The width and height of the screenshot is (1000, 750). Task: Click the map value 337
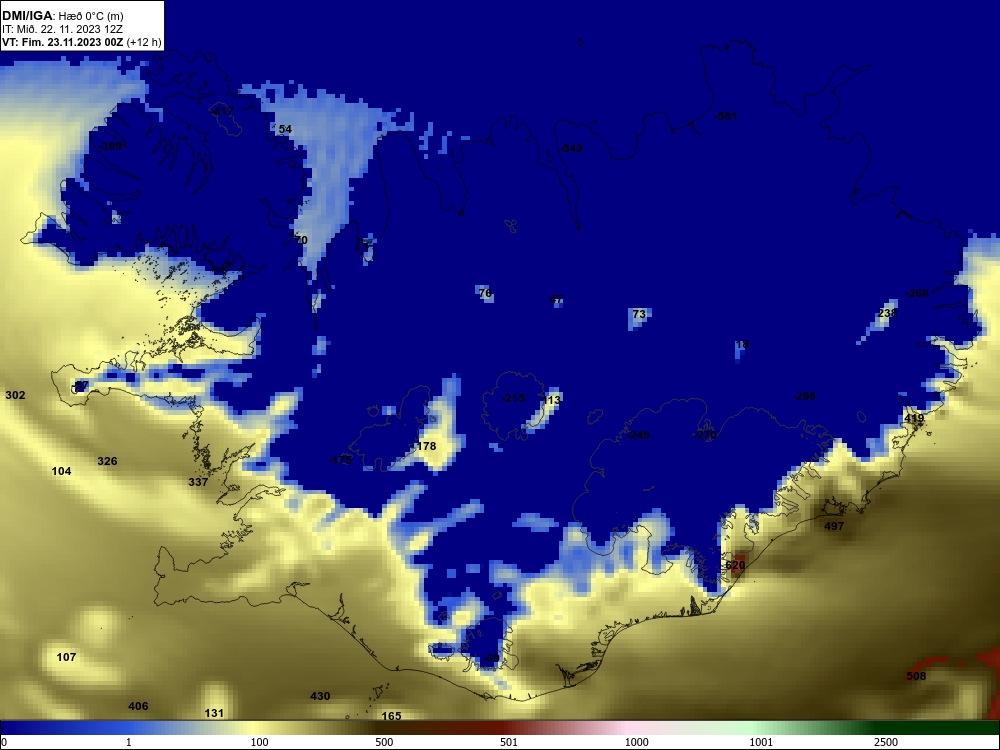point(198,482)
